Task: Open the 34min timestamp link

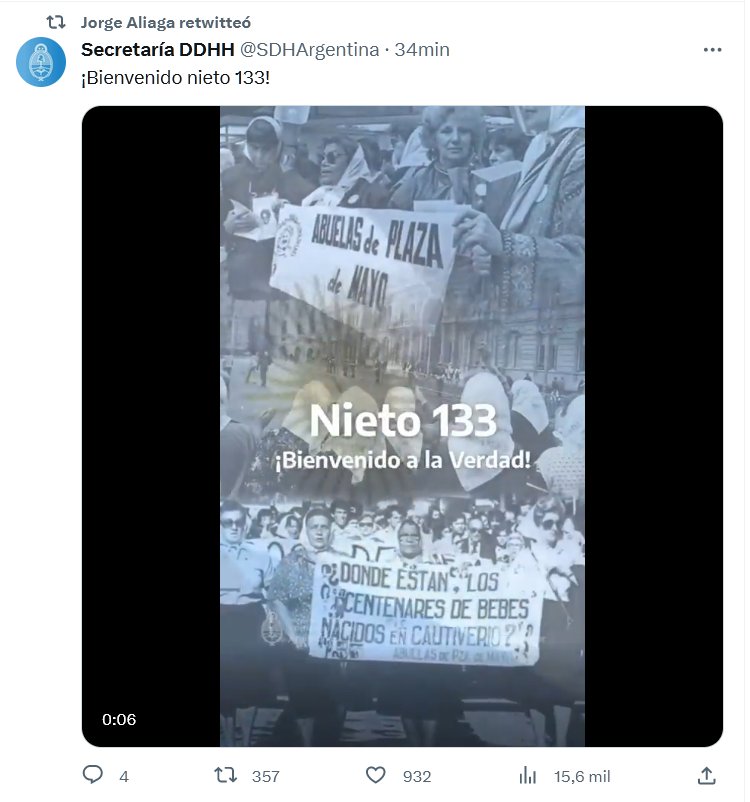Action: coord(422,50)
